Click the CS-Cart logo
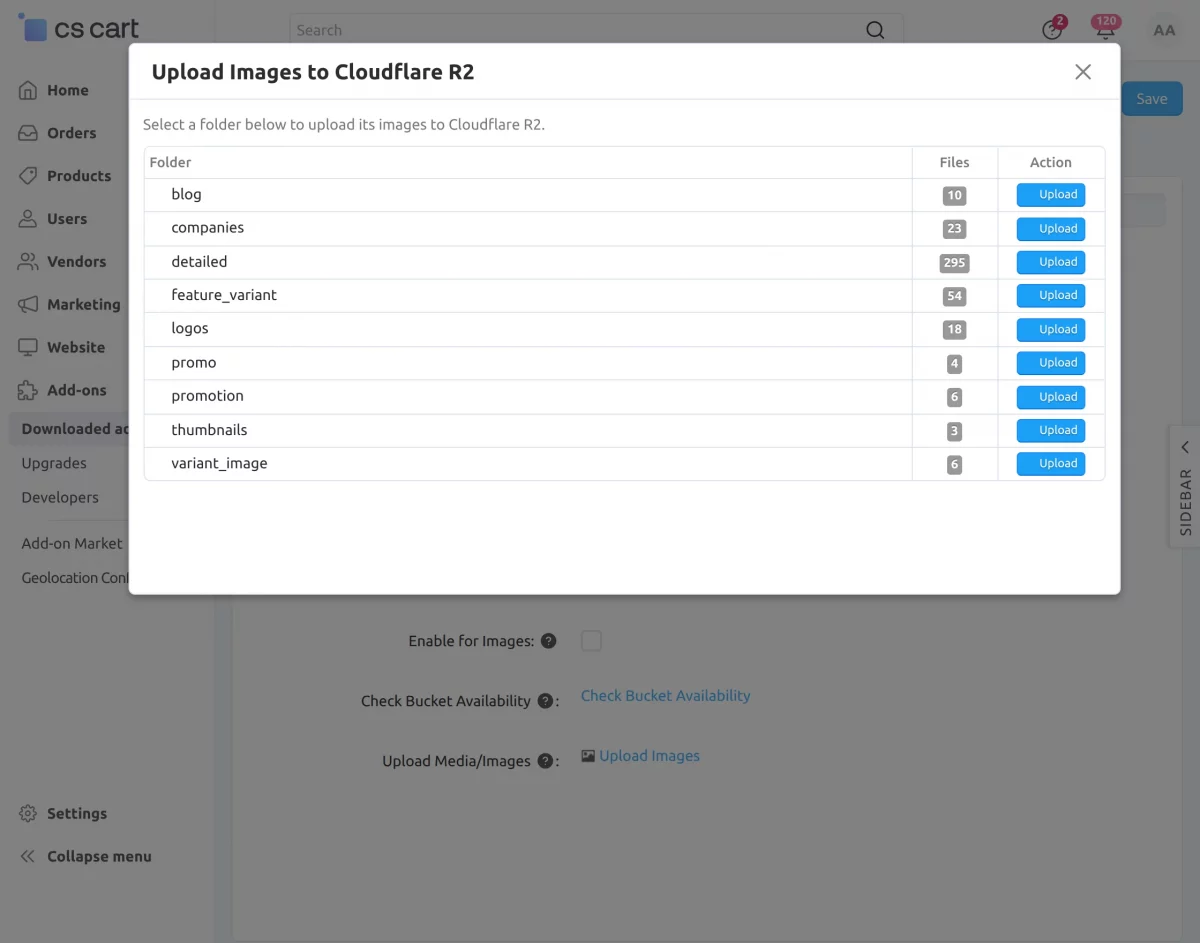1200x943 pixels. pyautogui.click(x=79, y=28)
